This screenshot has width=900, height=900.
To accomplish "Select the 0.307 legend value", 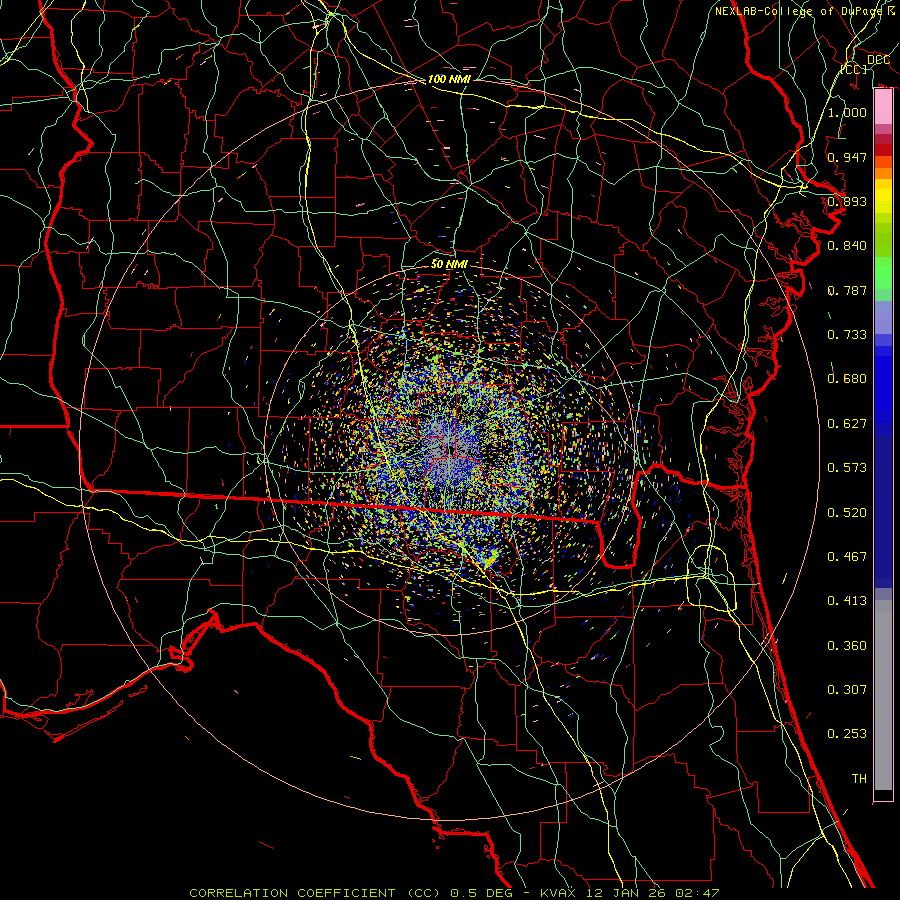I will click(x=847, y=690).
